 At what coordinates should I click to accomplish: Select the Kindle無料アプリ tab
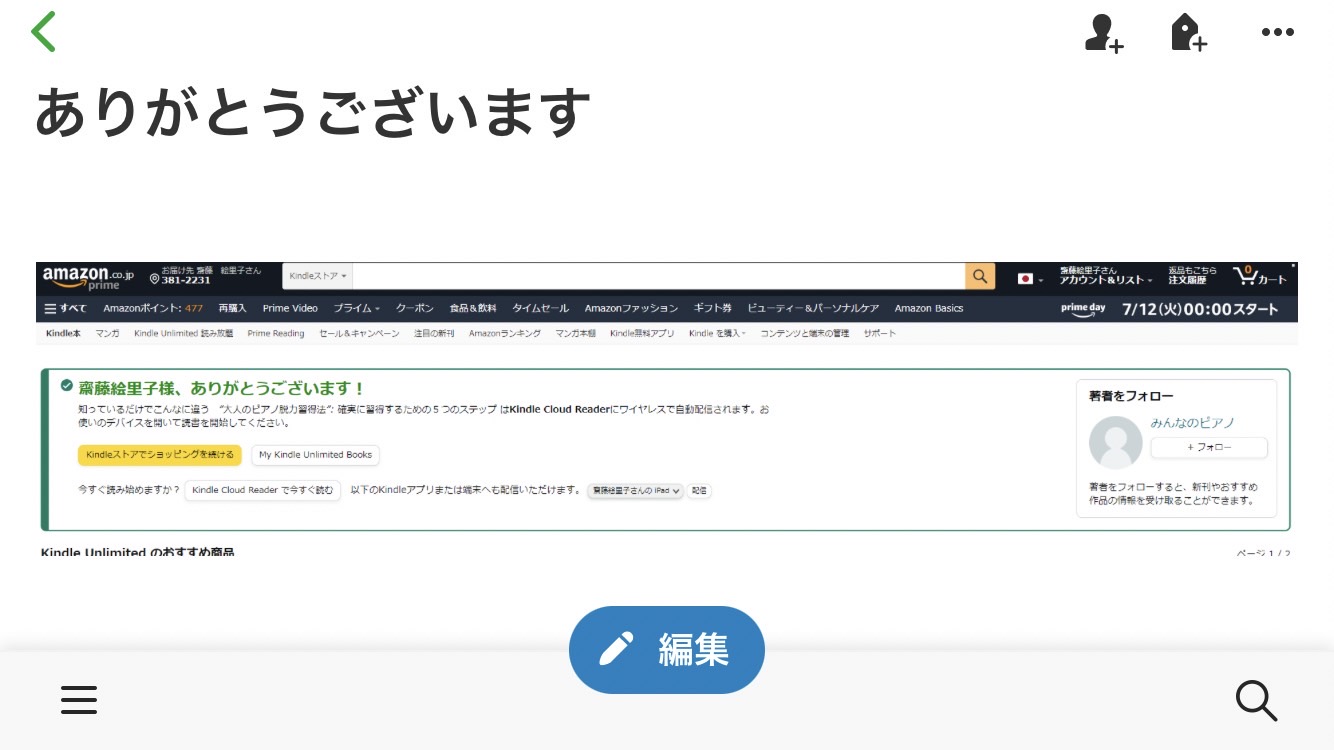(642, 333)
